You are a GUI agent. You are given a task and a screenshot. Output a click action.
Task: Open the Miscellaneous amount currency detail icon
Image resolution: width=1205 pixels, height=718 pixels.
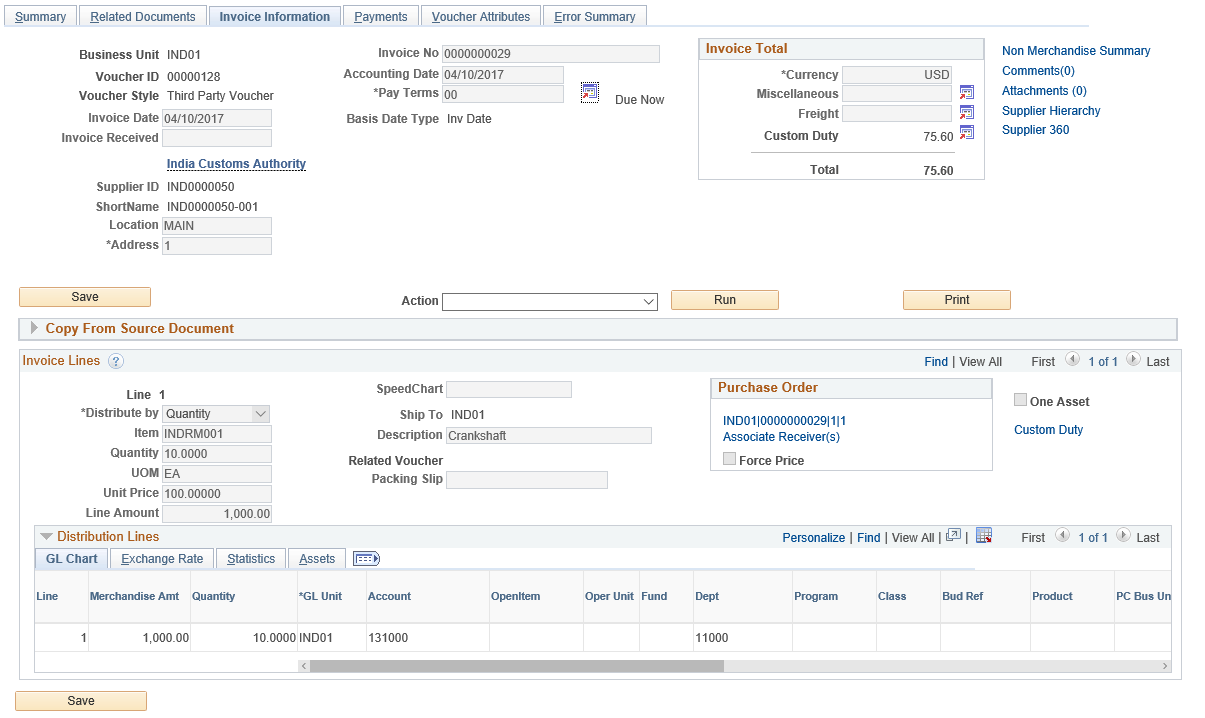pyautogui.click(x=966, y=93)
